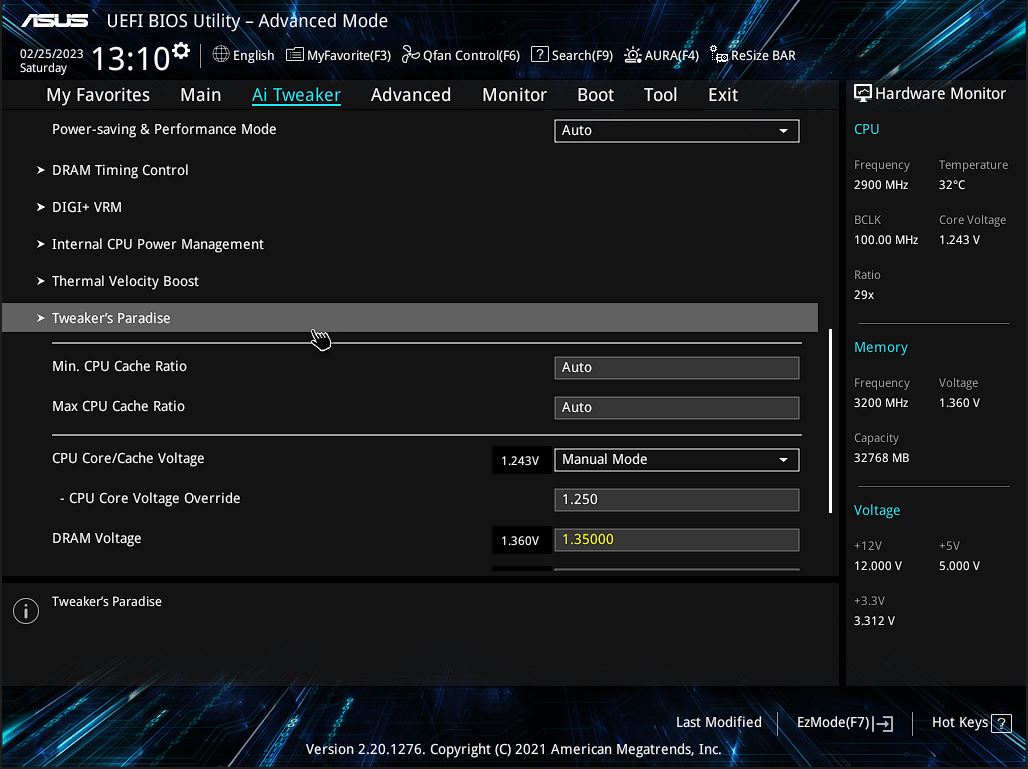Open the Tool tab
Image resolution: width=1028 pixels, height=769 pixels.
[660, 94]
